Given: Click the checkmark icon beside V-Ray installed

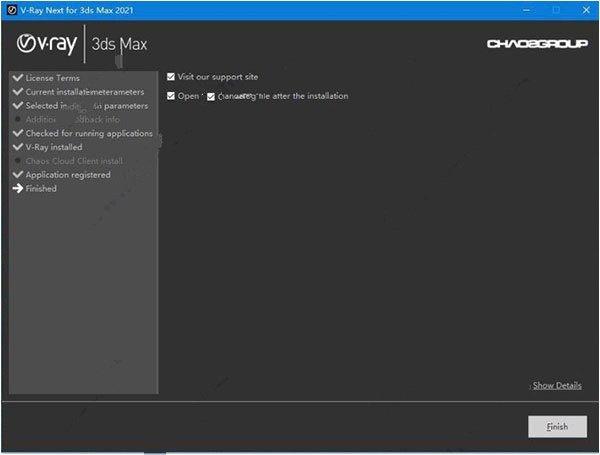Looking at the screenshot, I should (x=18, y=147).
